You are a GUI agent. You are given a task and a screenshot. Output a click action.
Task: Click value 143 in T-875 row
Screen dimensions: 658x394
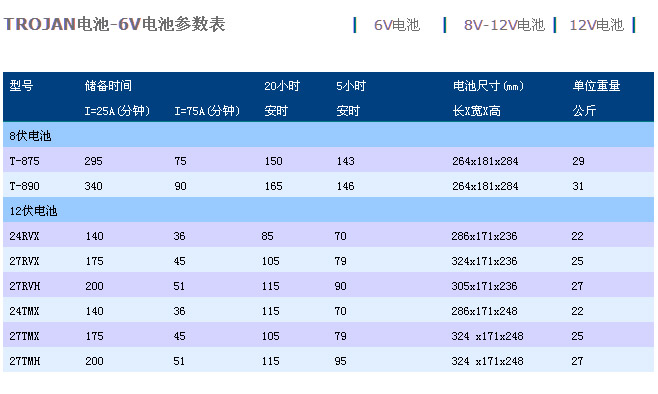[x=345, y=161]
